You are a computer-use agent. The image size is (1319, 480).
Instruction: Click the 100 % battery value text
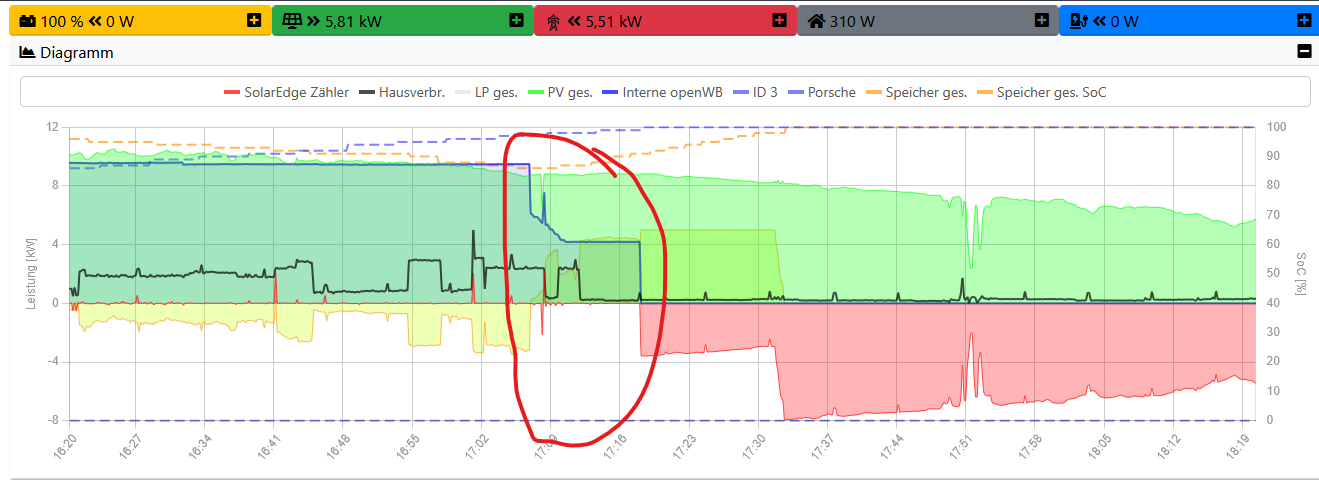(x=62, y=20)
